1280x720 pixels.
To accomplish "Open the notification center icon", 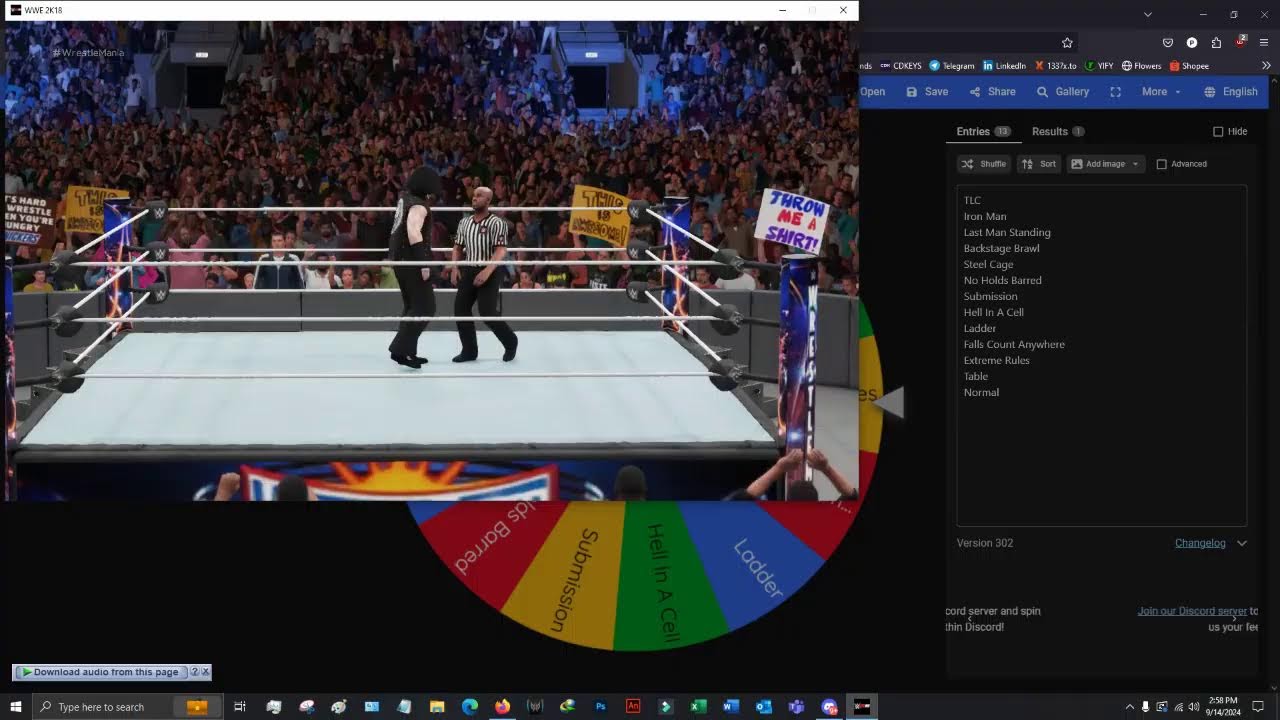I will tap(1258, 707).
